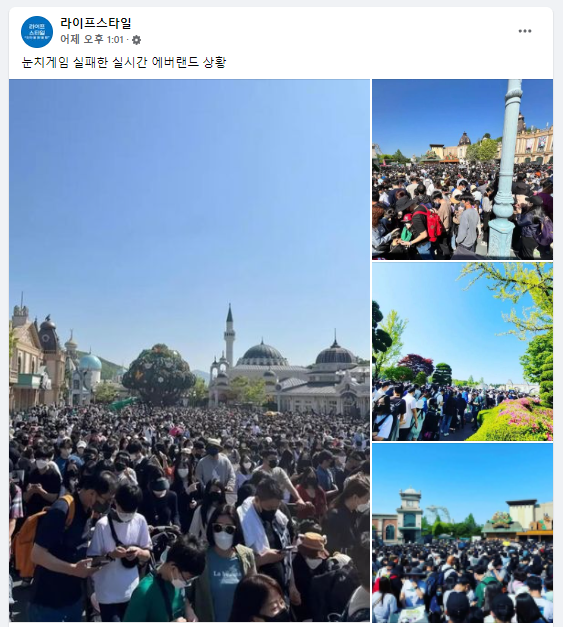The height and width of the screenshot is (627, 563).
Task: Visit the 라이프스타일 page name link
Action: click(96, 23)
